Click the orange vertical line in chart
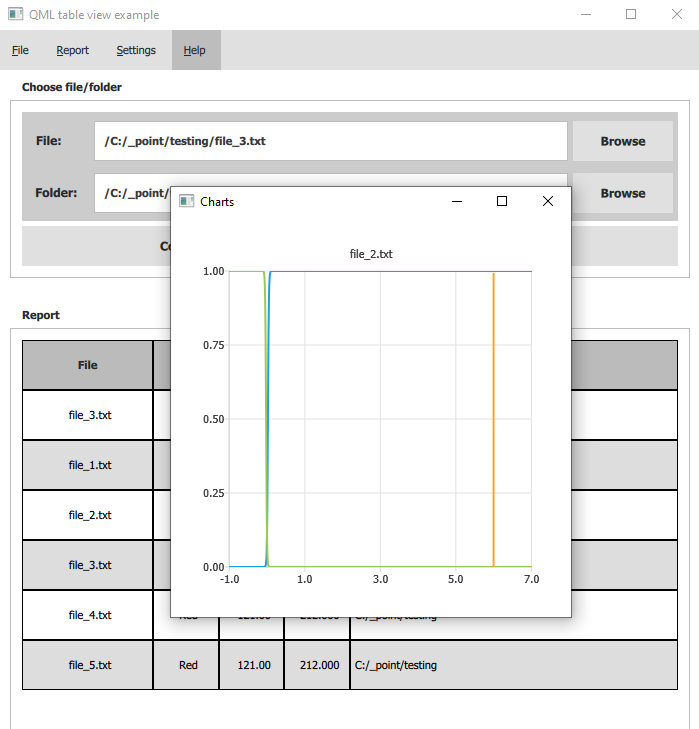The height and width of the screenshot is (729, 699). [x=493, y=420]
